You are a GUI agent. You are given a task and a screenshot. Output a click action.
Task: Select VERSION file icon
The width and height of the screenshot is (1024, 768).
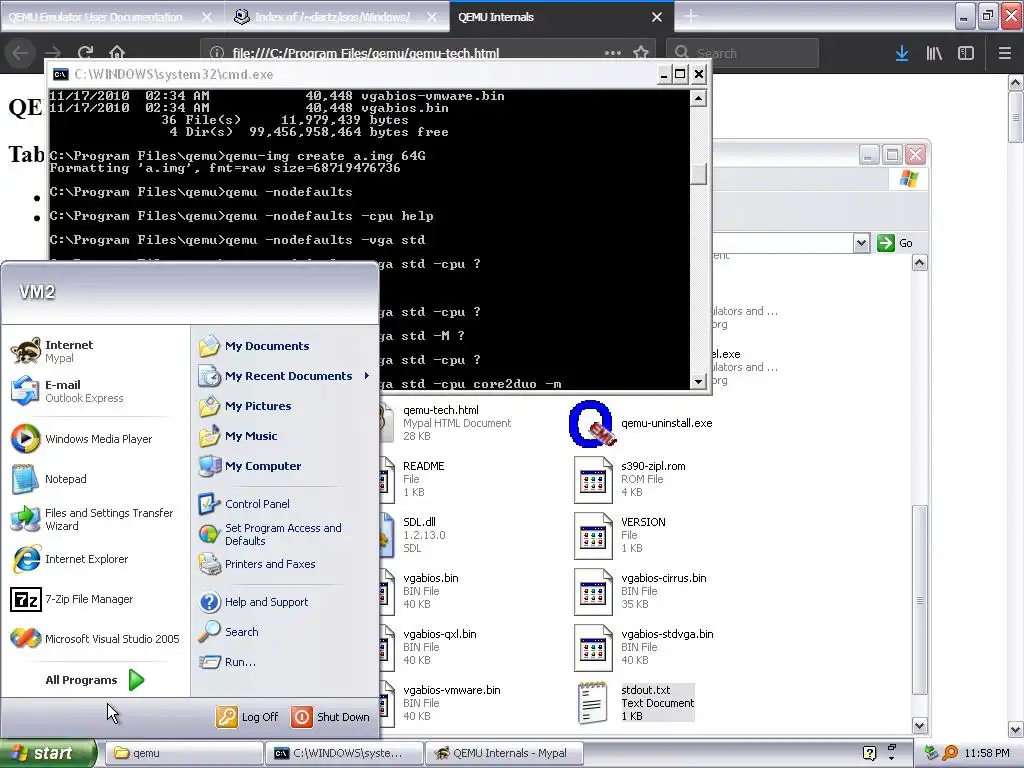(x=593, y=536)
